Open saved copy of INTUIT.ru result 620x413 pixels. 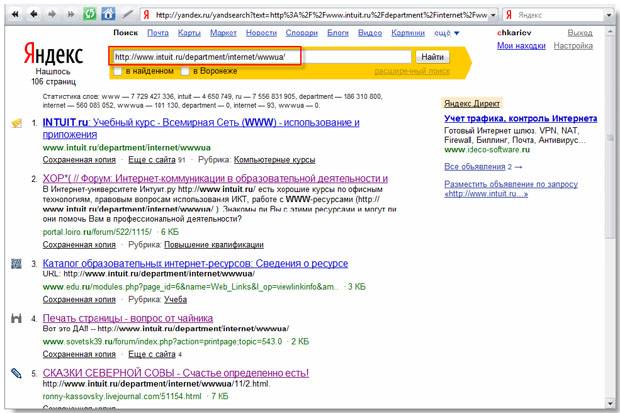click(x=79, y=160)
